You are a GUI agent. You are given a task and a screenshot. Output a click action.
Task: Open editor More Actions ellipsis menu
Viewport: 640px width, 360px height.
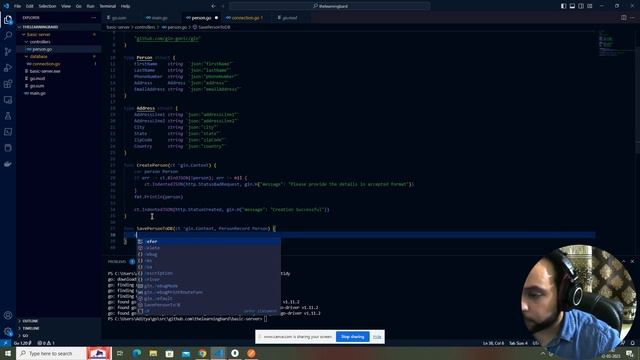pos(632,18)
